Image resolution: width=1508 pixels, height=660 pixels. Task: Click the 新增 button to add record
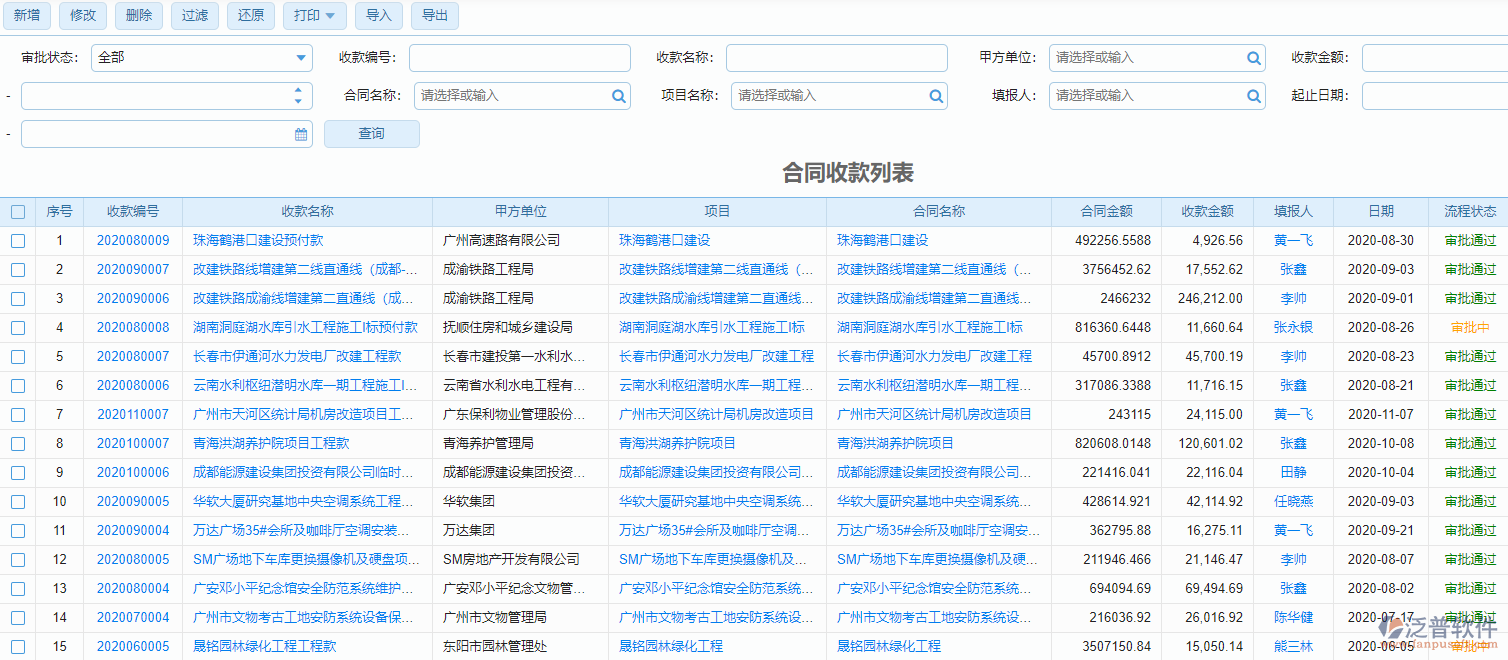point(26,16)
